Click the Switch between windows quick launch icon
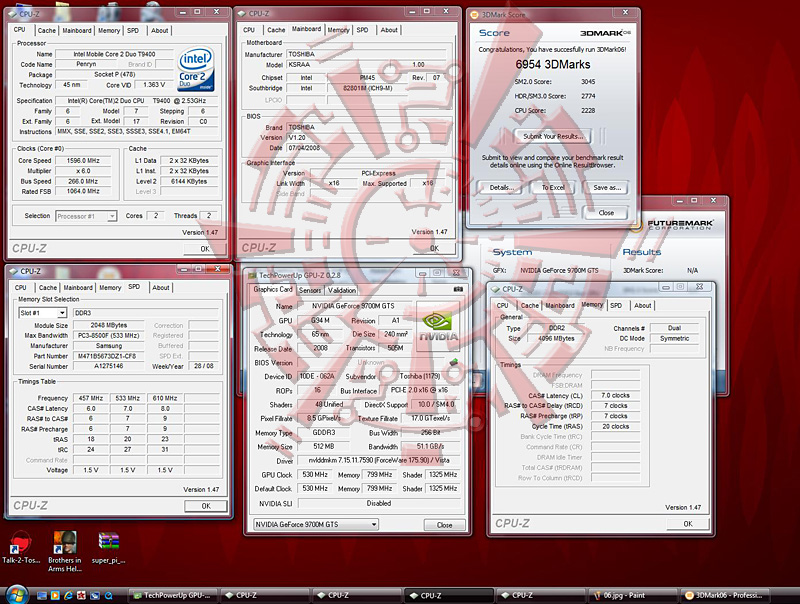This screenshot has height=604, width=800. [x=95, y=595]
